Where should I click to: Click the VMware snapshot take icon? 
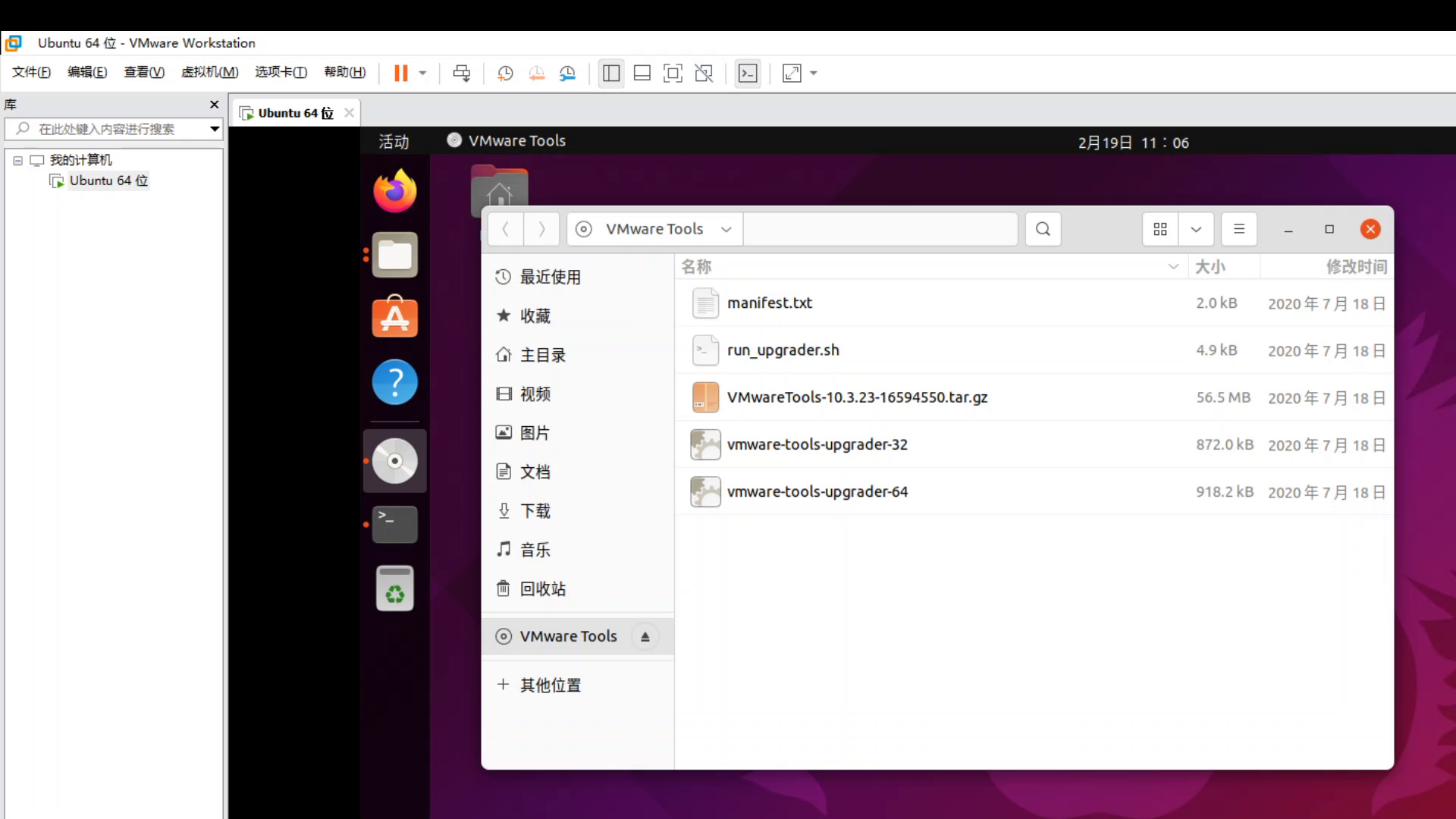pyautogui.click(x=505, y=74)
